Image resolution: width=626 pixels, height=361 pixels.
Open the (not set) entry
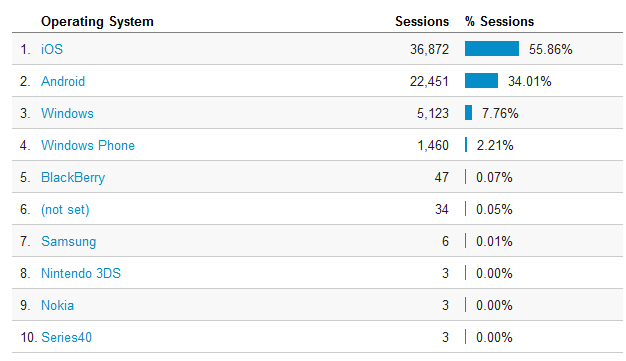point(65,209)
